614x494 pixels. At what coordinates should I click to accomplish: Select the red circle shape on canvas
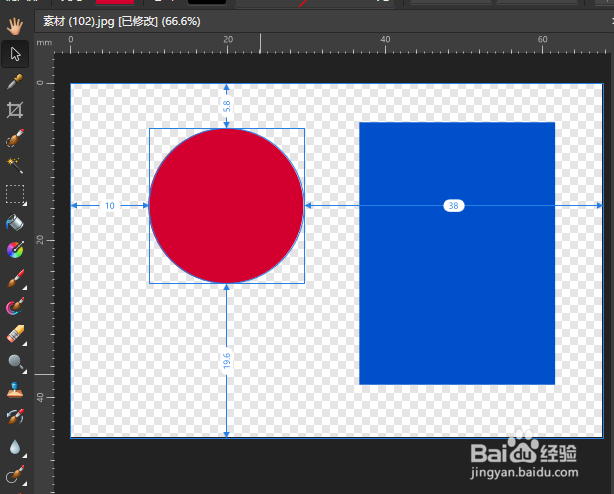coord(227,206)
